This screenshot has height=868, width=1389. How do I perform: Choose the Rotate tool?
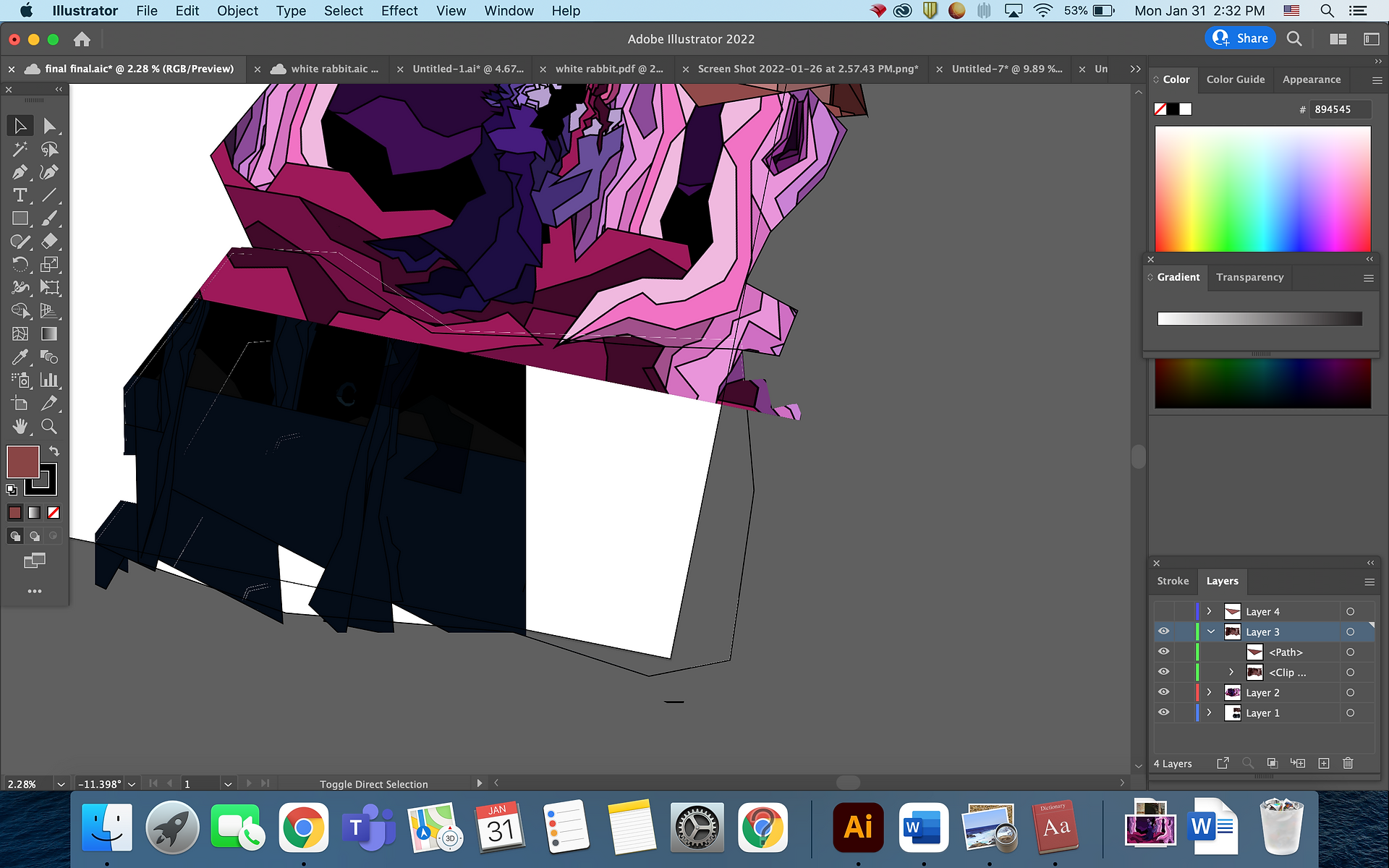(20, 265)
